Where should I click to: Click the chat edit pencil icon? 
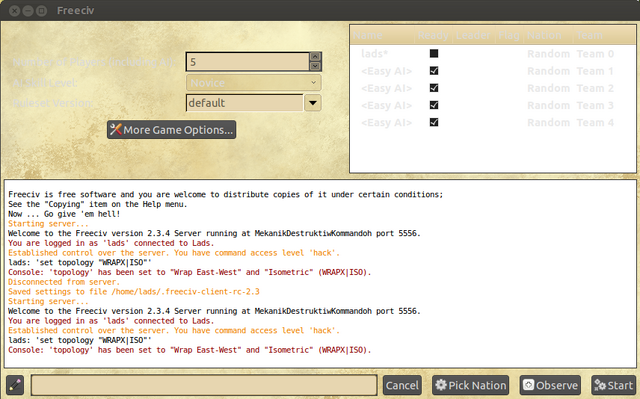(15, 385)
